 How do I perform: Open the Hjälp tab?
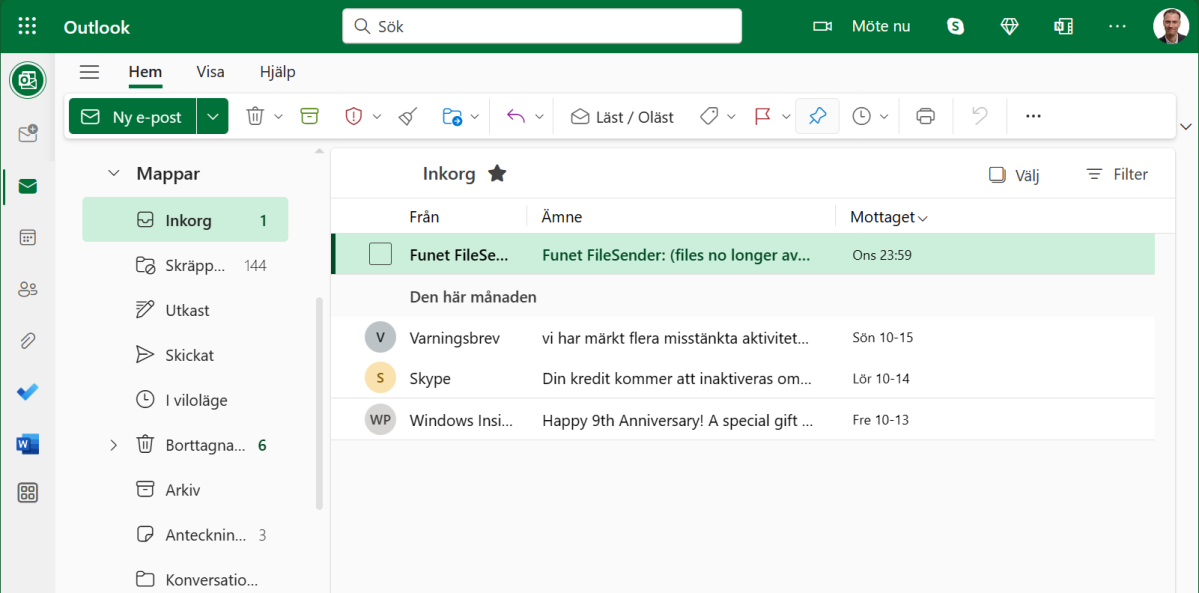pos(277,72)
